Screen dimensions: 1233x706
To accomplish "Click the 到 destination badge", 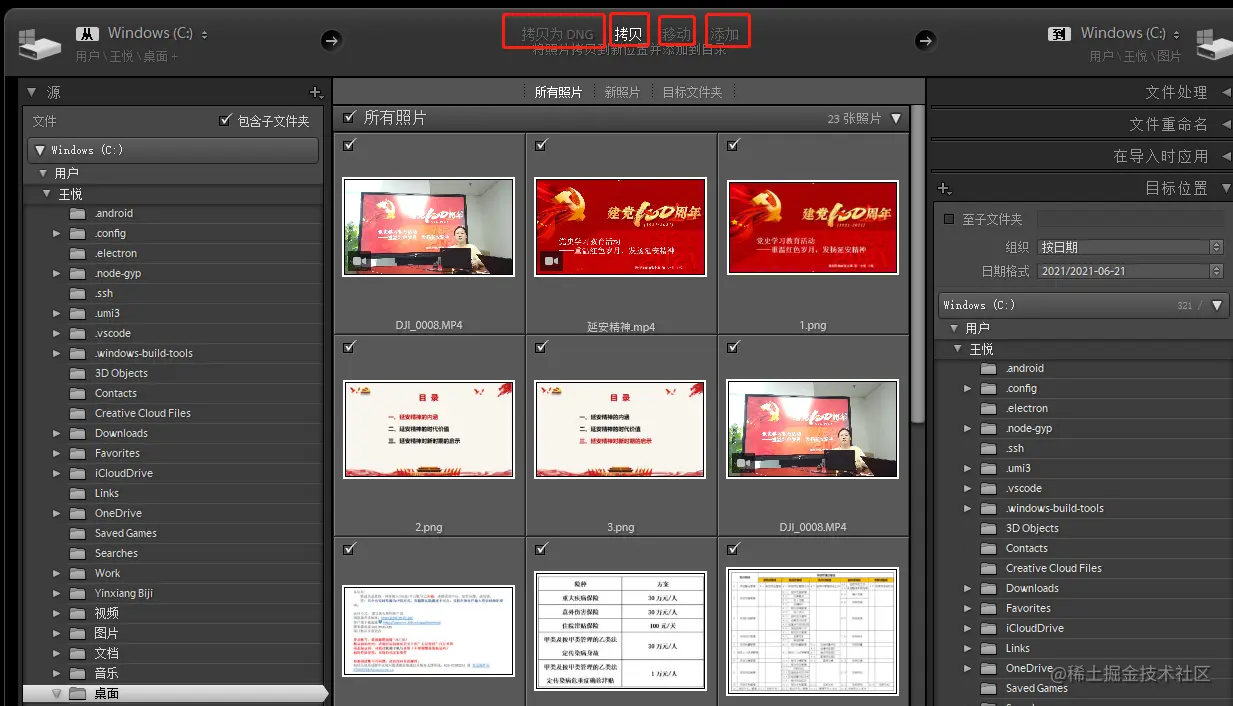I will click(1059, 34).
